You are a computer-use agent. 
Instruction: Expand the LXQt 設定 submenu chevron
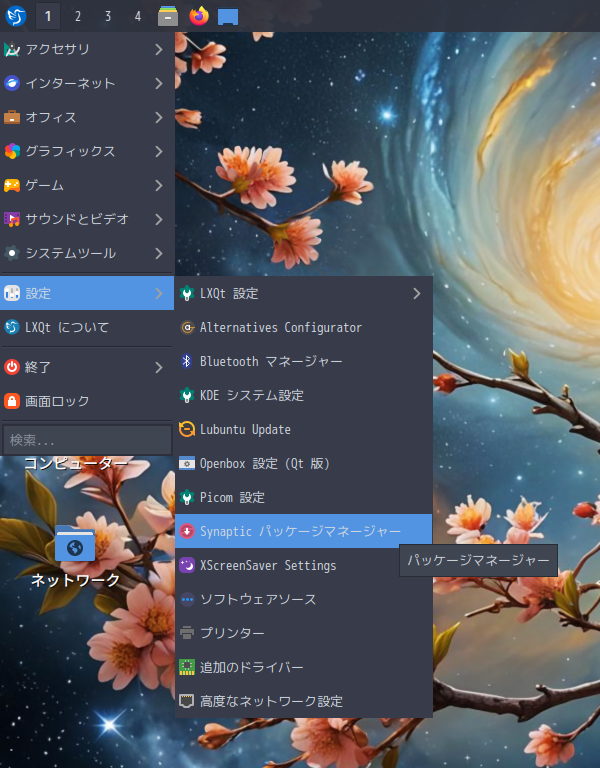tap(417, 293)
